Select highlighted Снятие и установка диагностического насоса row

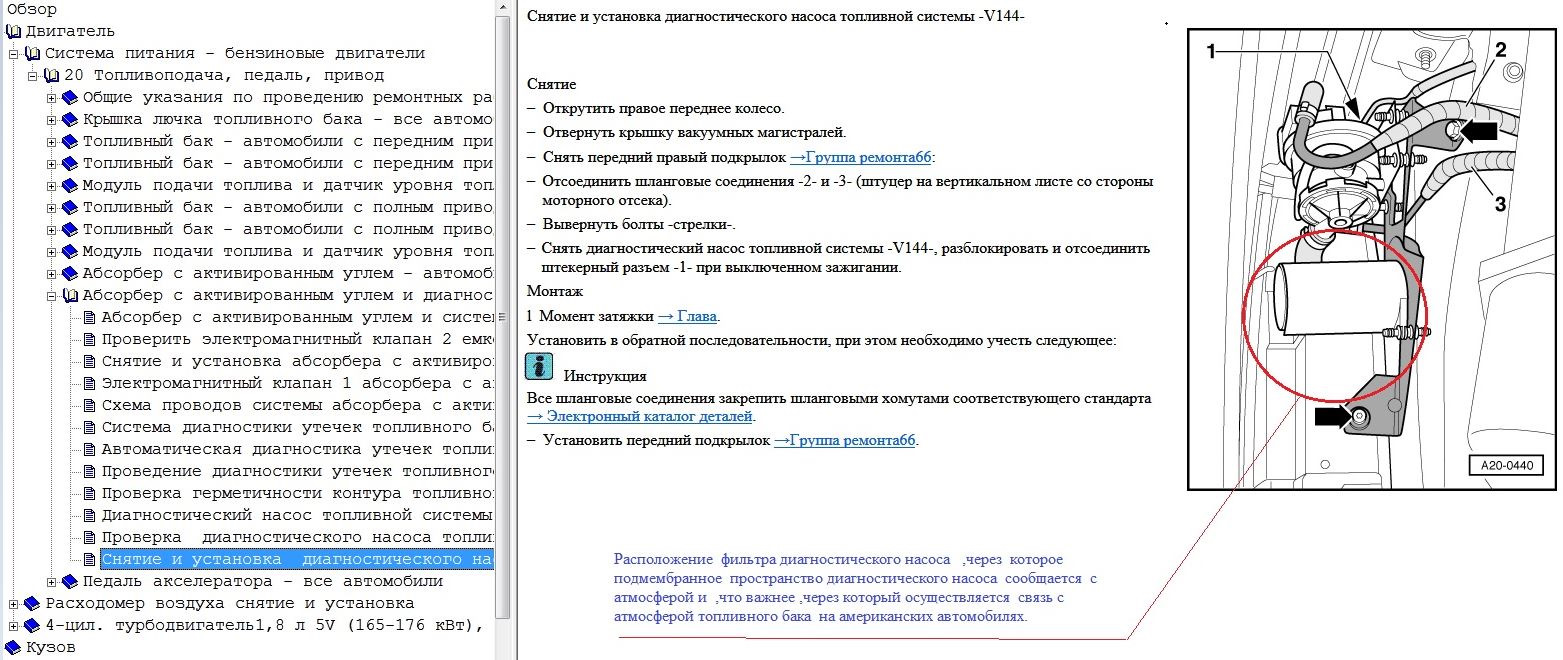tap(297, 560)
